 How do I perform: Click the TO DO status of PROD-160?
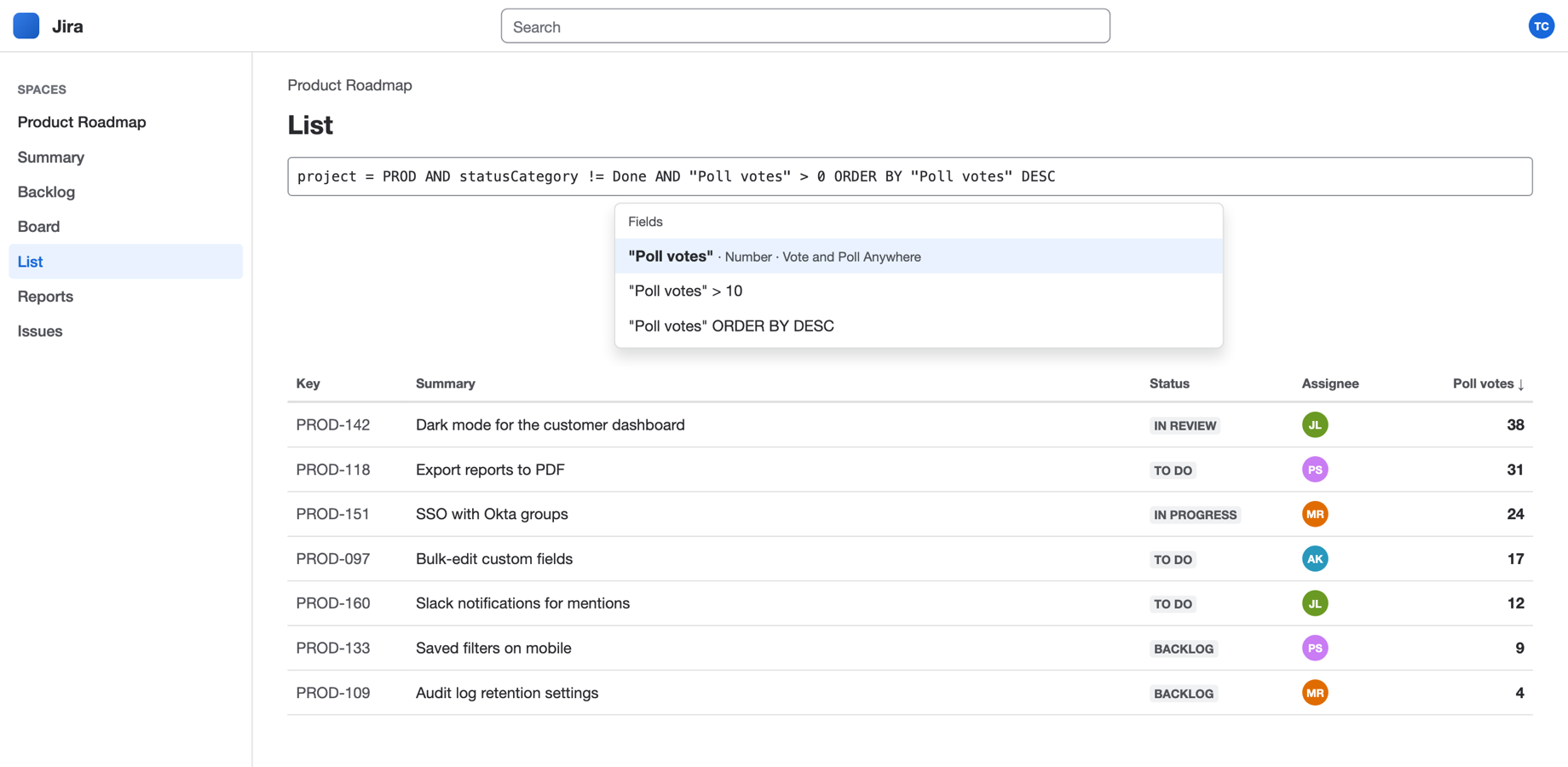click(x=1173, y=604)
